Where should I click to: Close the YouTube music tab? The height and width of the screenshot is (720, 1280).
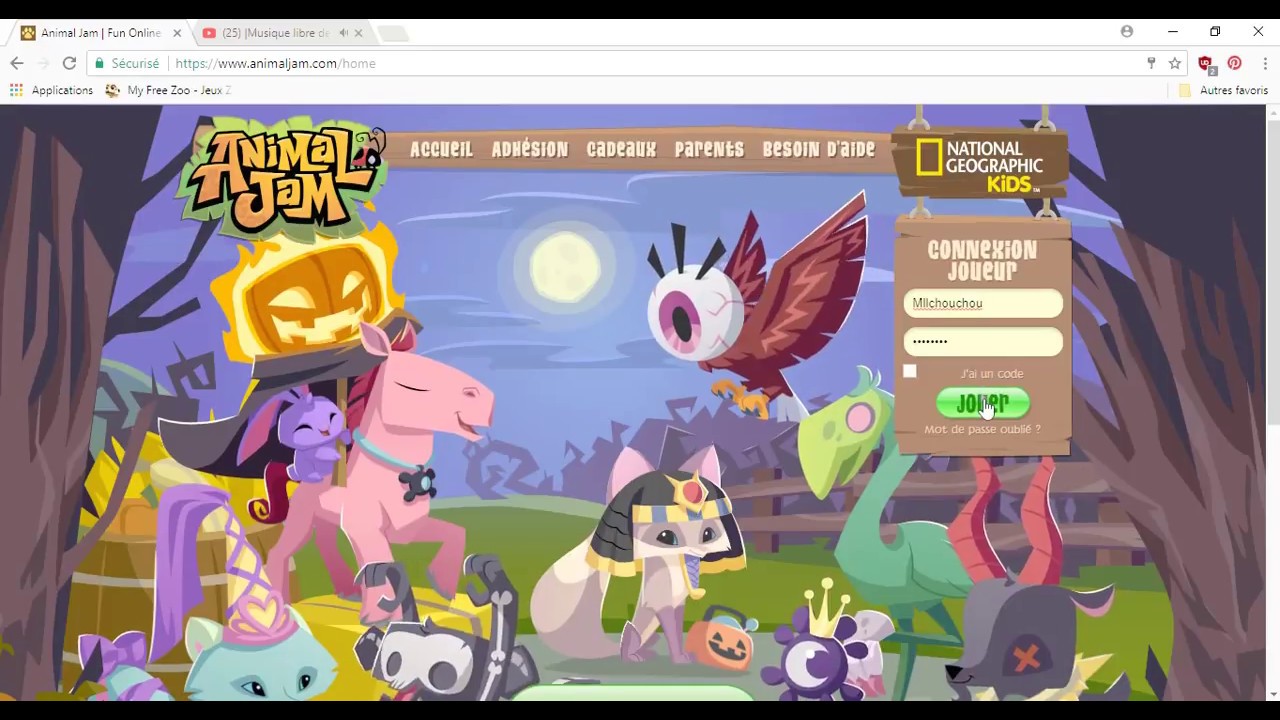click(358, 33)
